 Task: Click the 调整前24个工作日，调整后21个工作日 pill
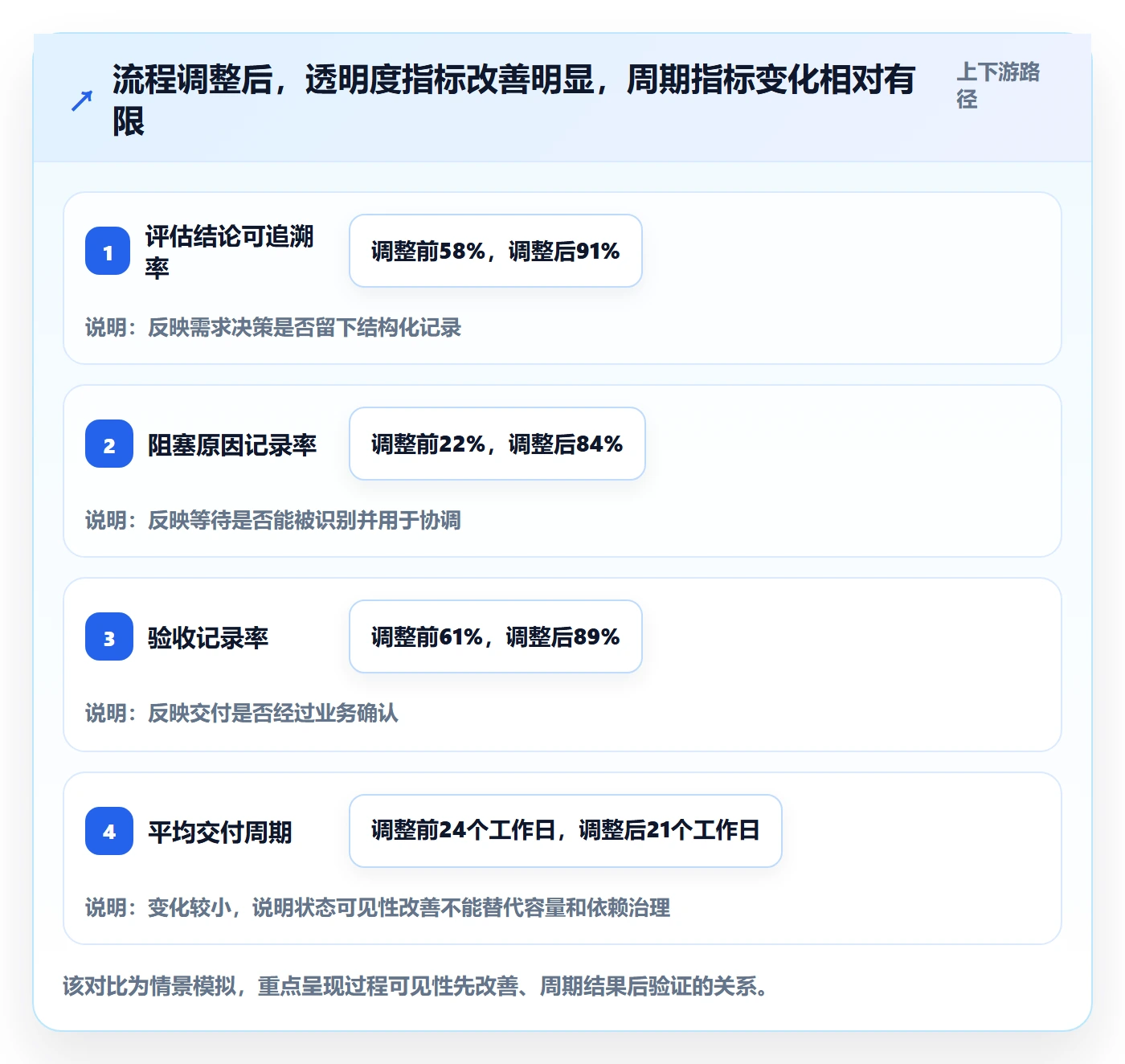(566, 831)
